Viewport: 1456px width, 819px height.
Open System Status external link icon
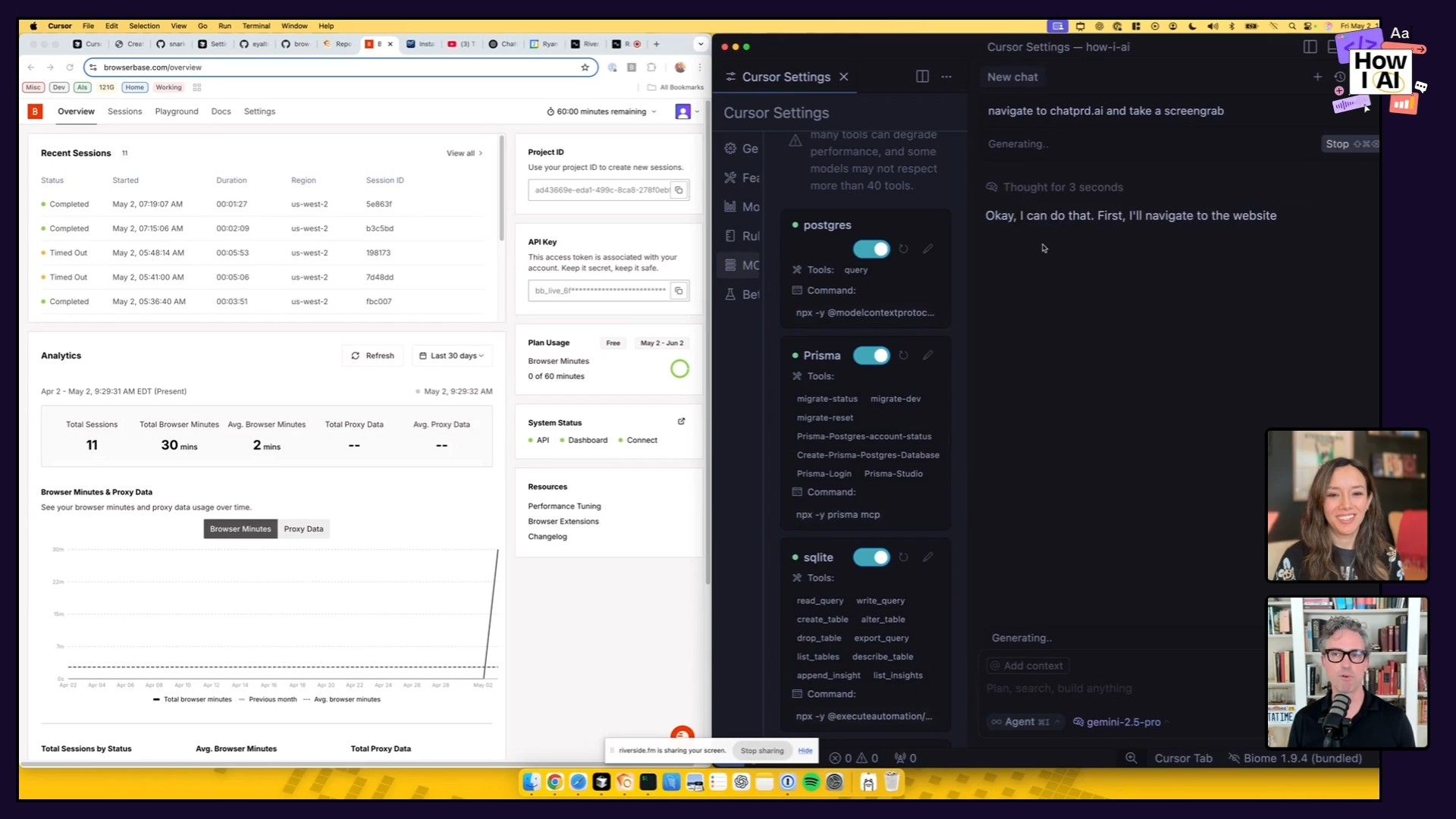[681, 422]
